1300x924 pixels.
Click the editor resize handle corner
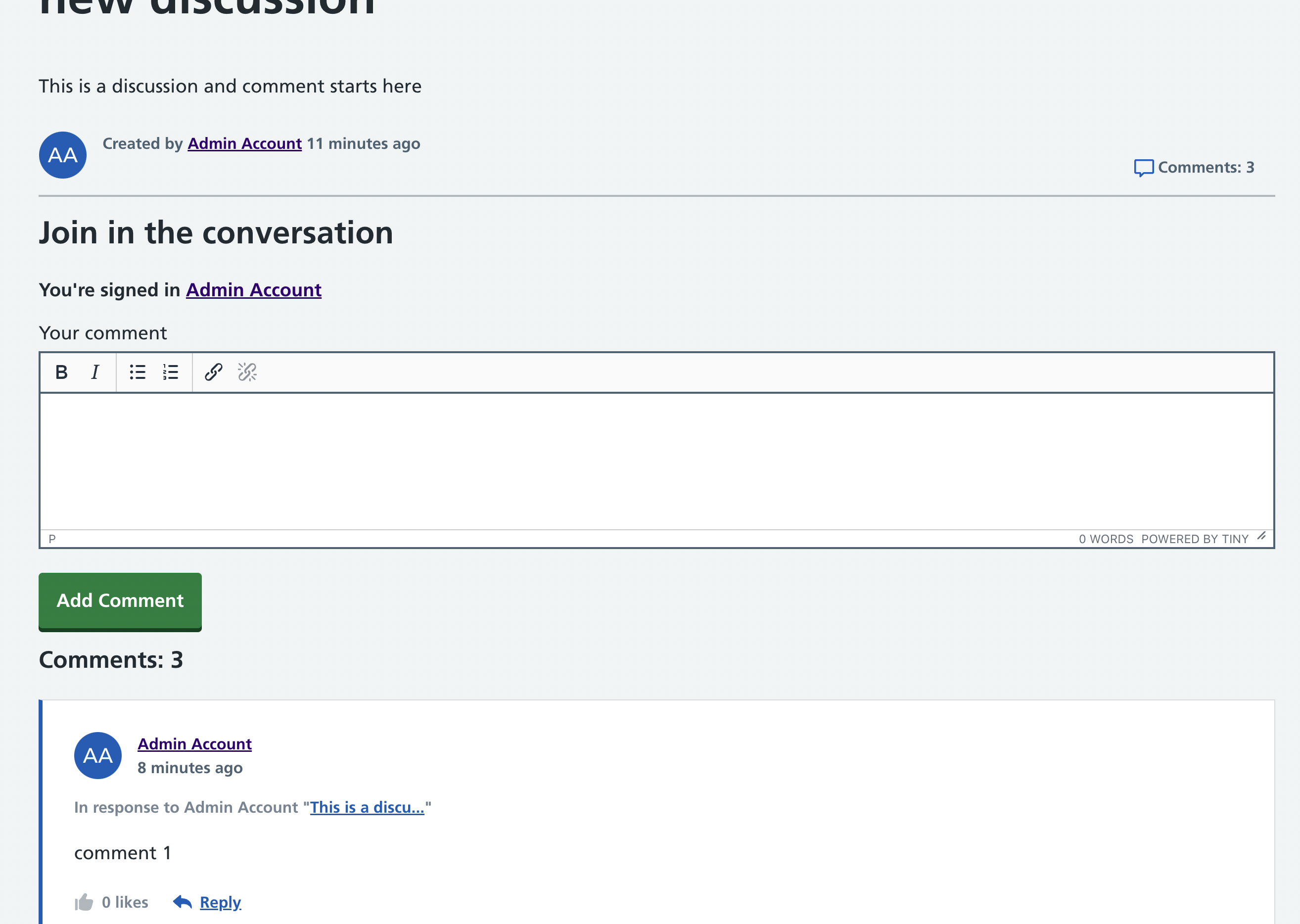click(x=1261, y=536)
